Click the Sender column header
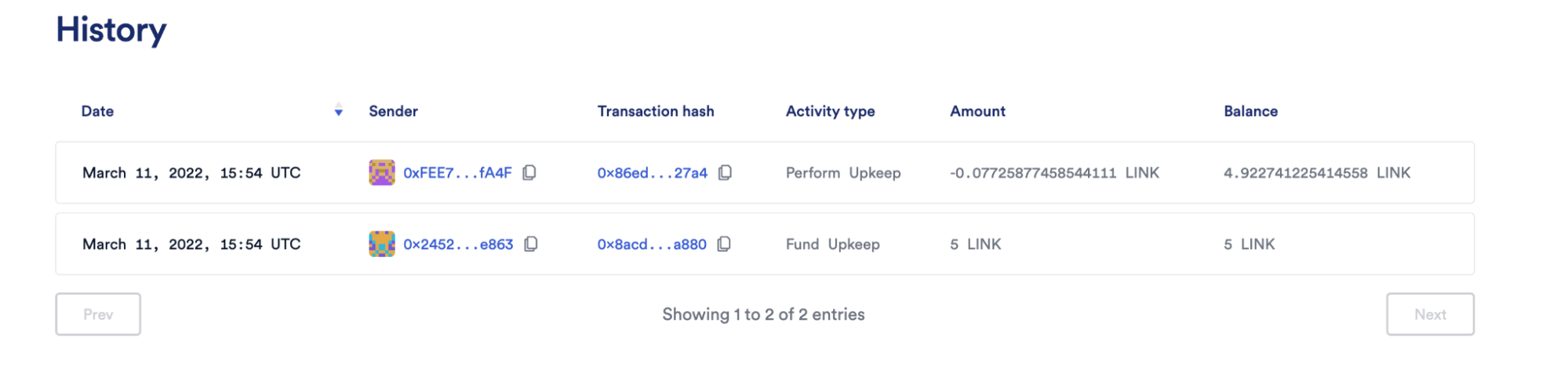The image size is (1568, 370). pos(393,111)
